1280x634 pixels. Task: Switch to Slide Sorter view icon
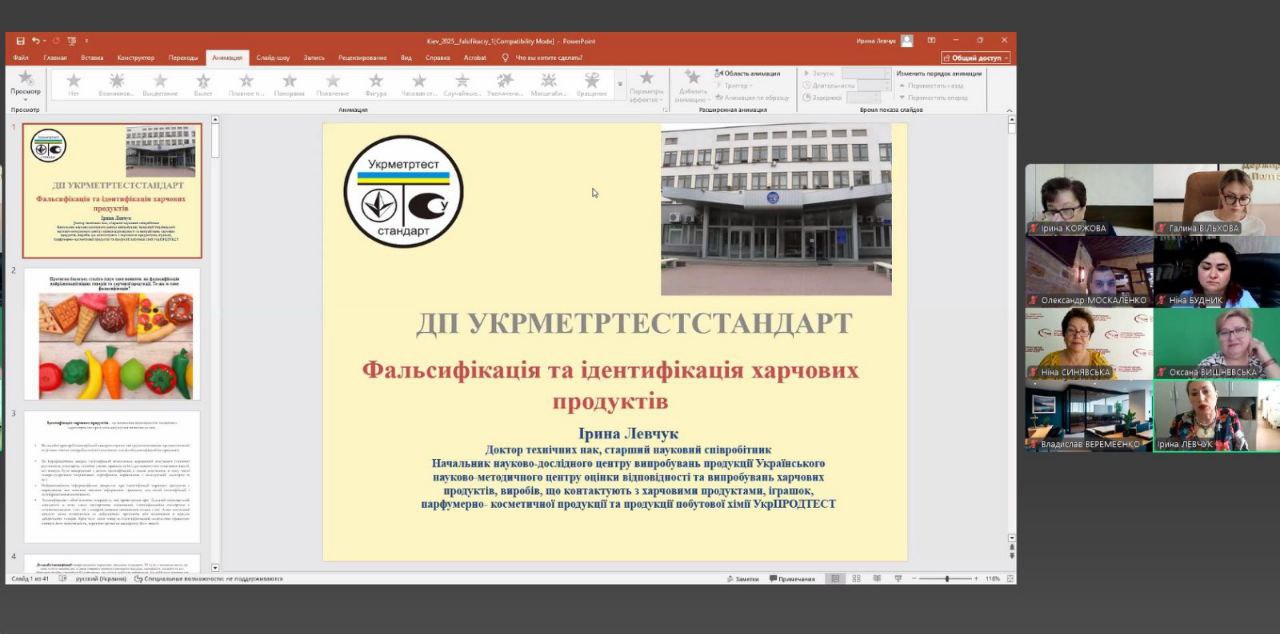pos(856,579)
